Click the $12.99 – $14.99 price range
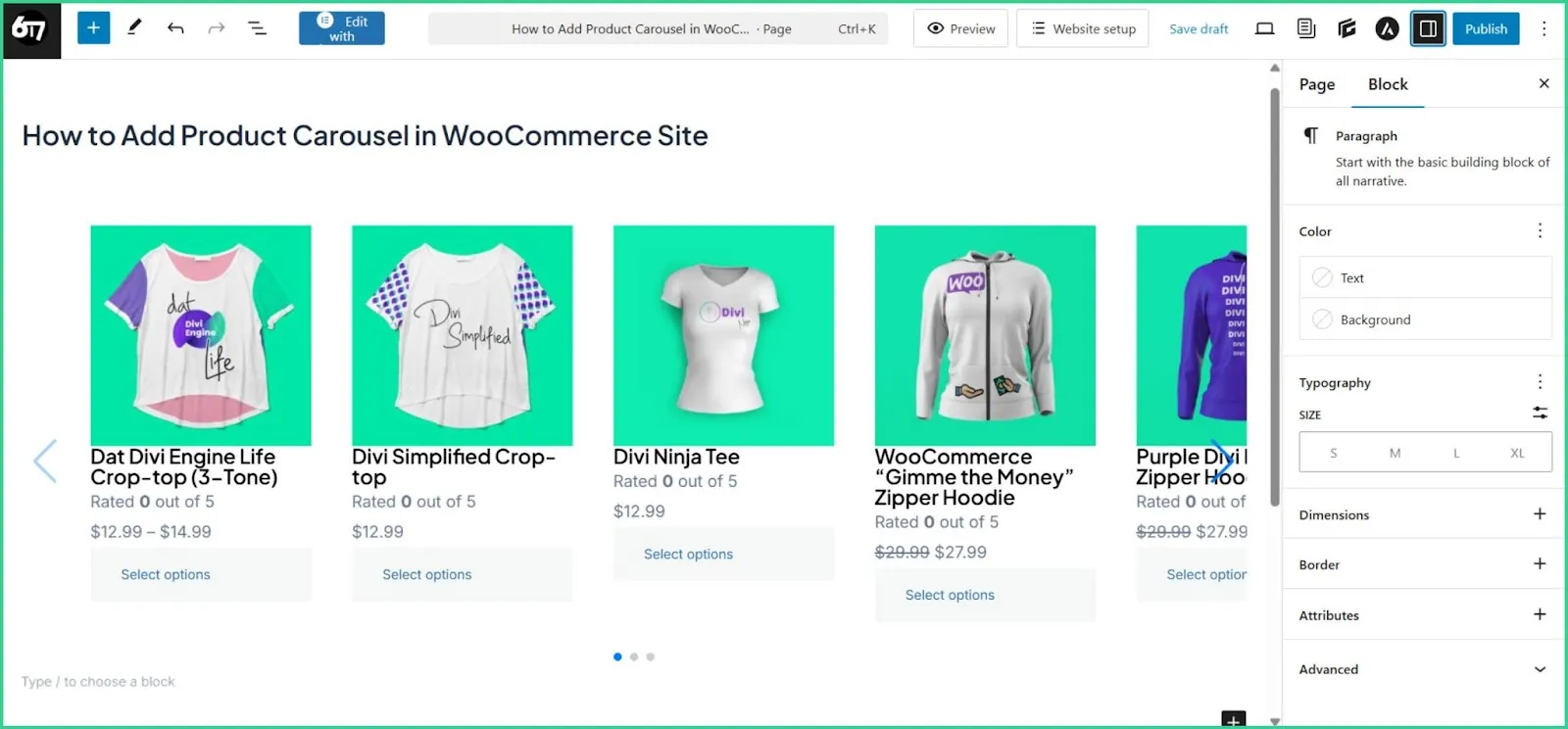 click(151, 532)
